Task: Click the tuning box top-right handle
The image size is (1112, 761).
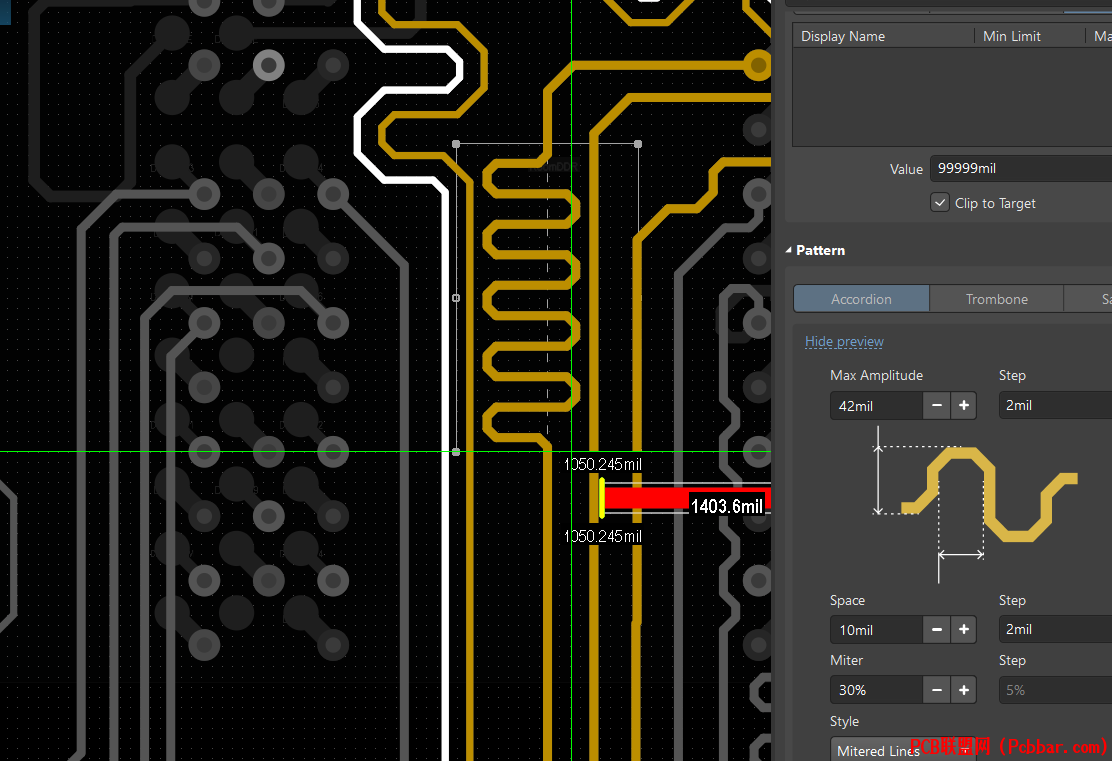Action: pos(638,144)
